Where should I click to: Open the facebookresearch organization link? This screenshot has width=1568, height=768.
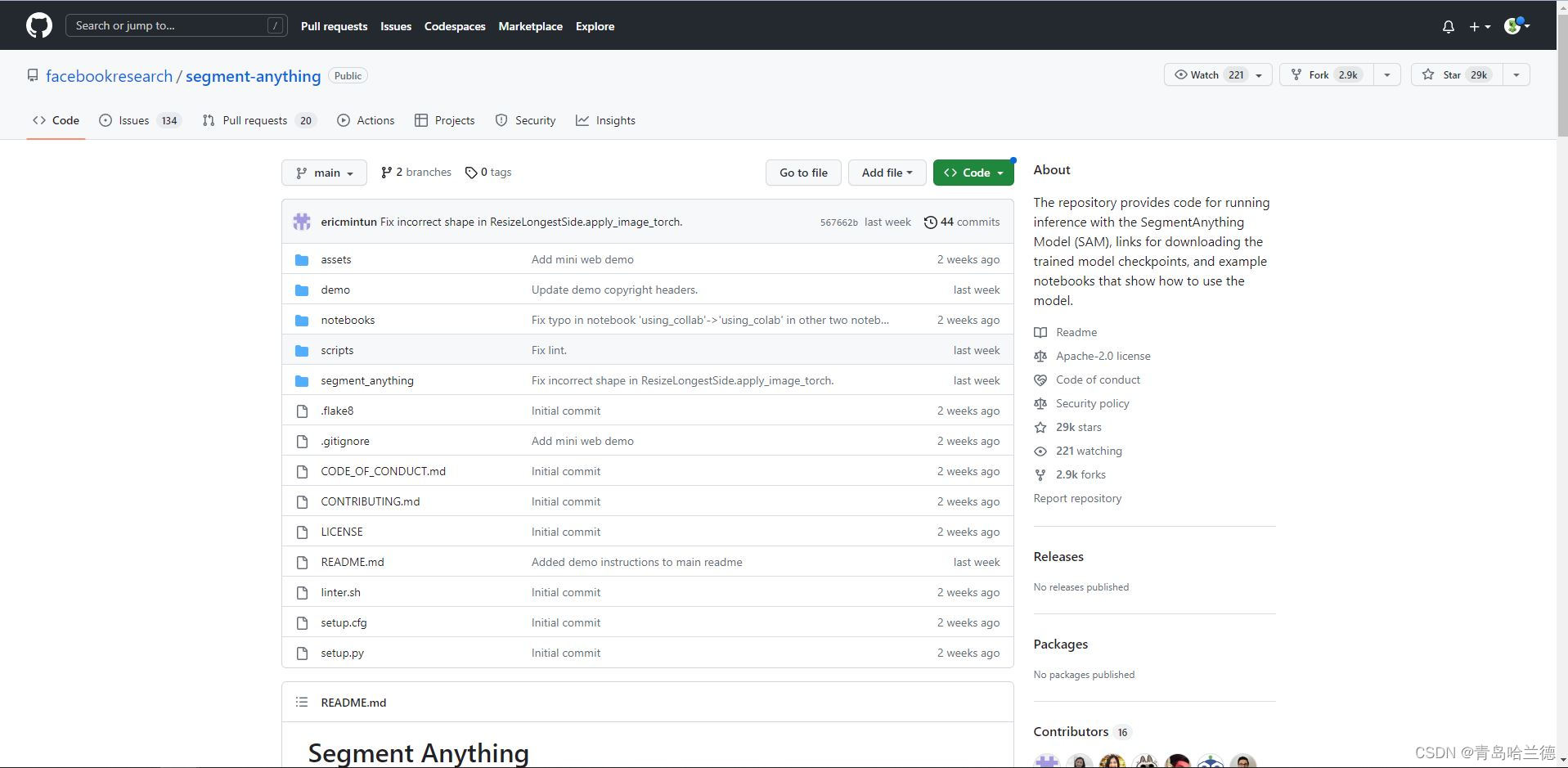click(110, 76)
